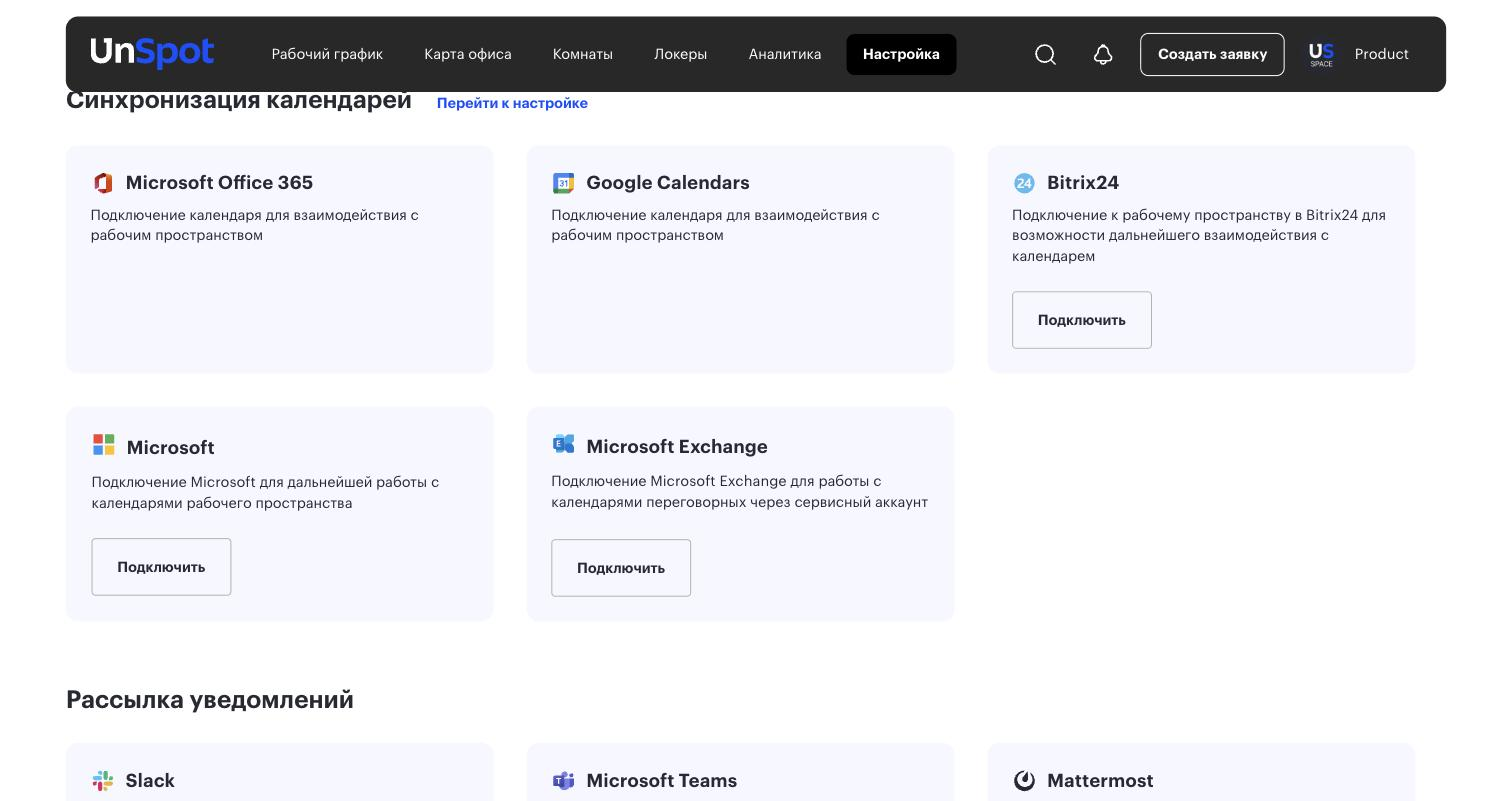Viewport: 1512px width, 801px height.
Task: Click the Рассылка уведомлений heading
Action: tap(210, 700)
